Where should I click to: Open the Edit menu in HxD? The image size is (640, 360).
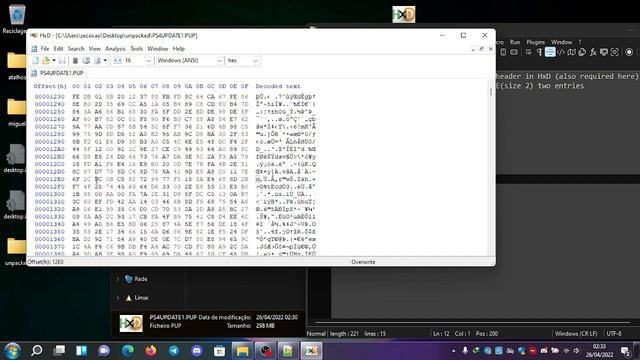[x=58, y=49]
